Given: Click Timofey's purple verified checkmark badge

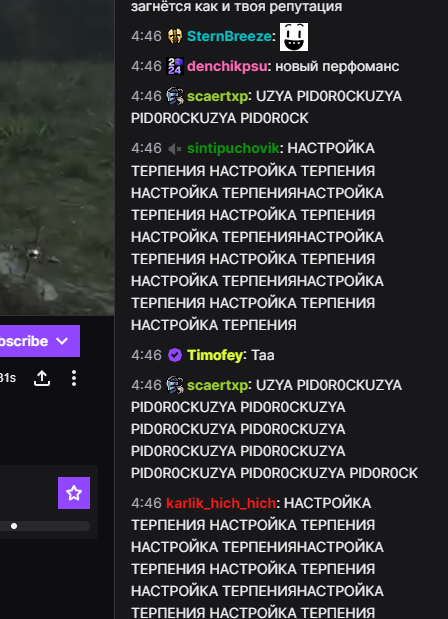Looking at the screenshot, I should tap(175, 355).
